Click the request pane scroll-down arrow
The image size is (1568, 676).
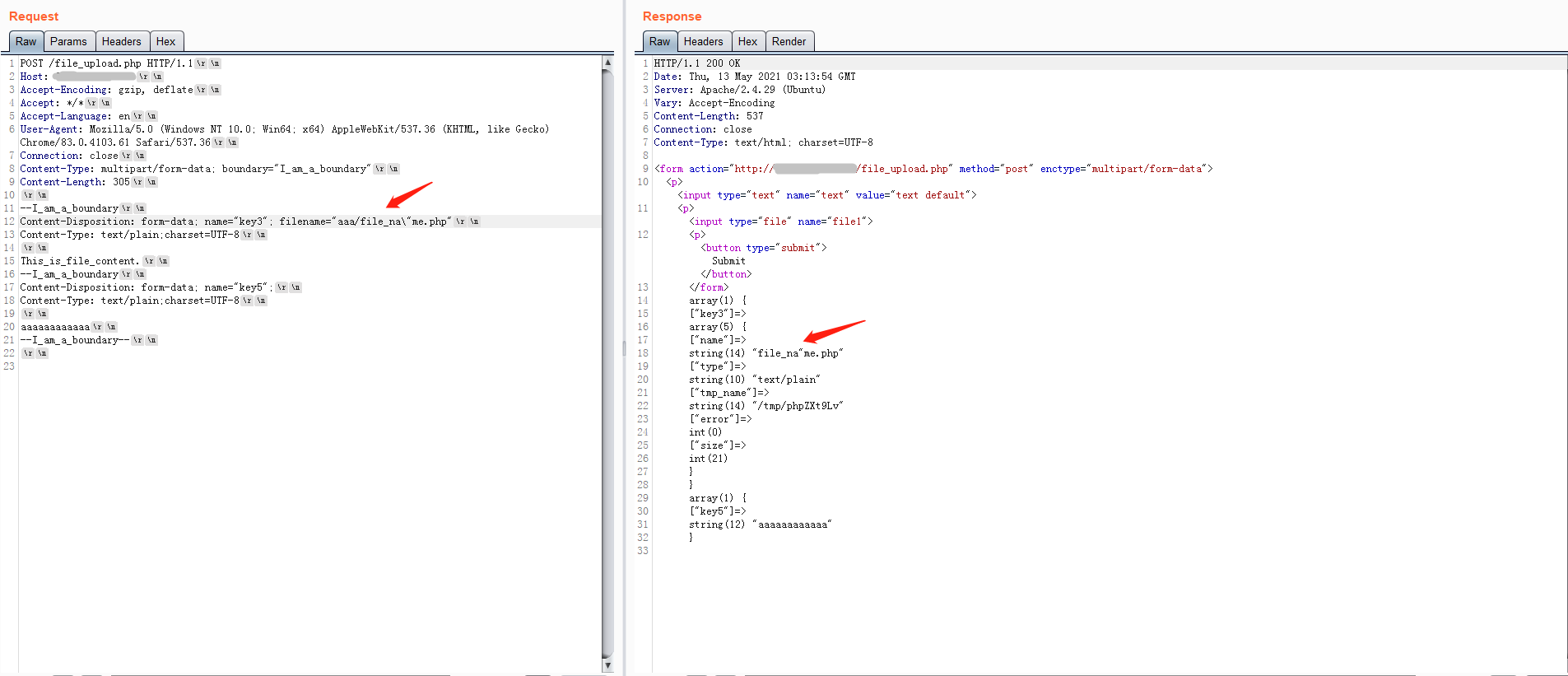607,665
